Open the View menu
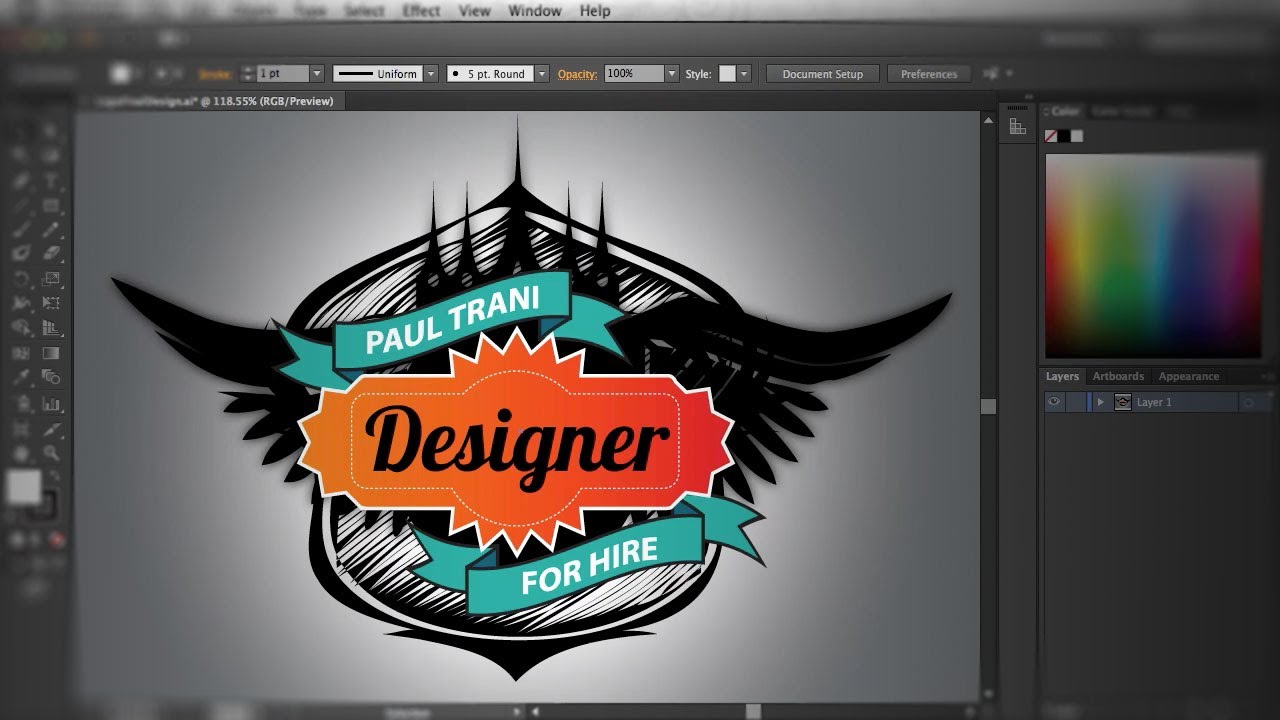1280x720 pixels. [474, 11]
